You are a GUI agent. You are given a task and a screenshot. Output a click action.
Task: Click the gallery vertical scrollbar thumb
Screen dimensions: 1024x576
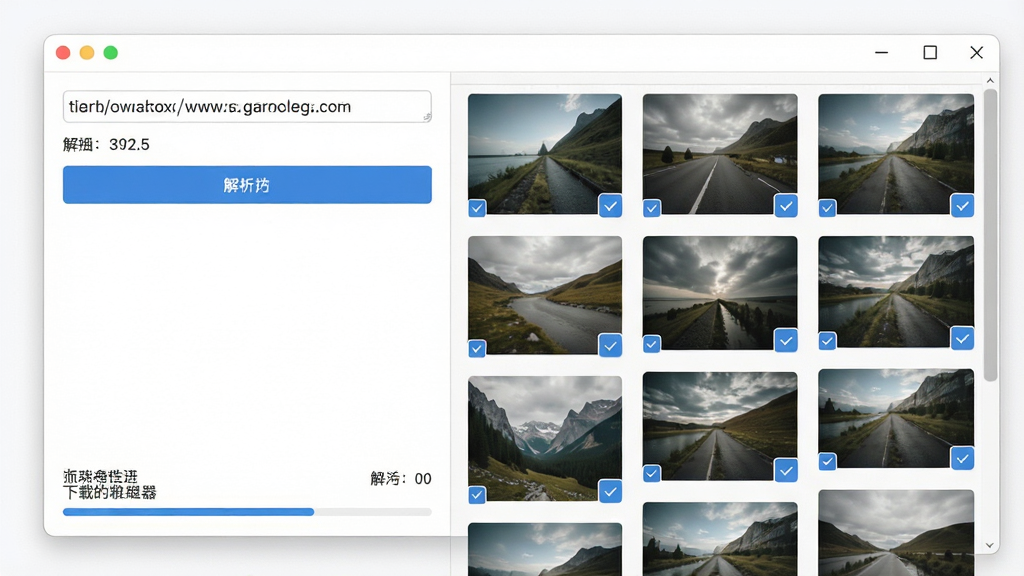coord(990,235)
